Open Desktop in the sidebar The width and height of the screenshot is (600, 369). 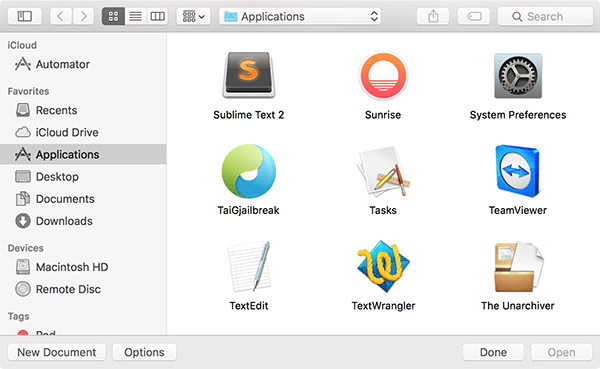click(x=83, y=177)
